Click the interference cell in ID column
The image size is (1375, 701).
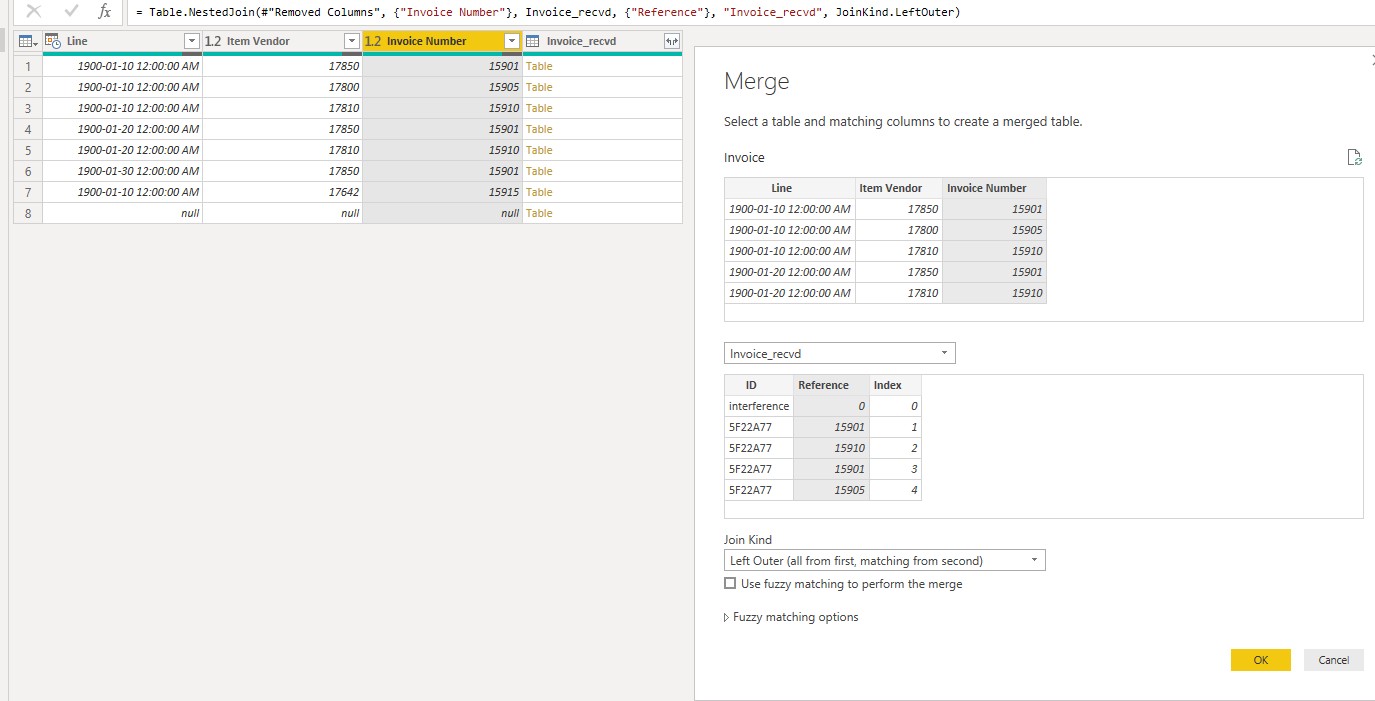point(759,406)
